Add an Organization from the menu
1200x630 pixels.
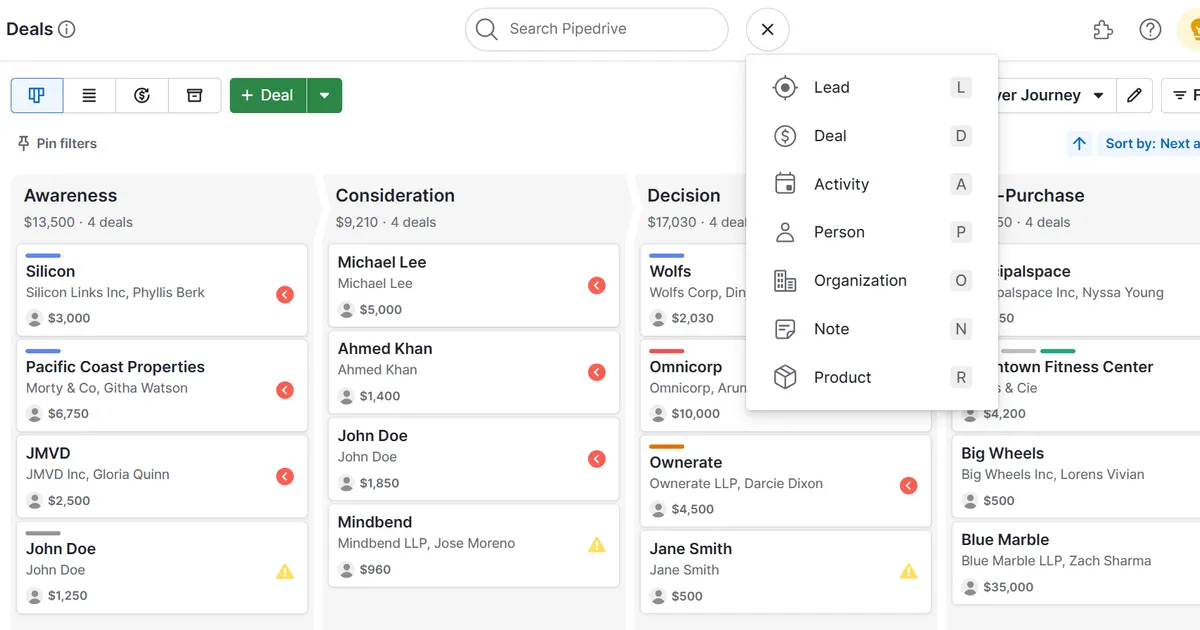(x=872, y=281)
